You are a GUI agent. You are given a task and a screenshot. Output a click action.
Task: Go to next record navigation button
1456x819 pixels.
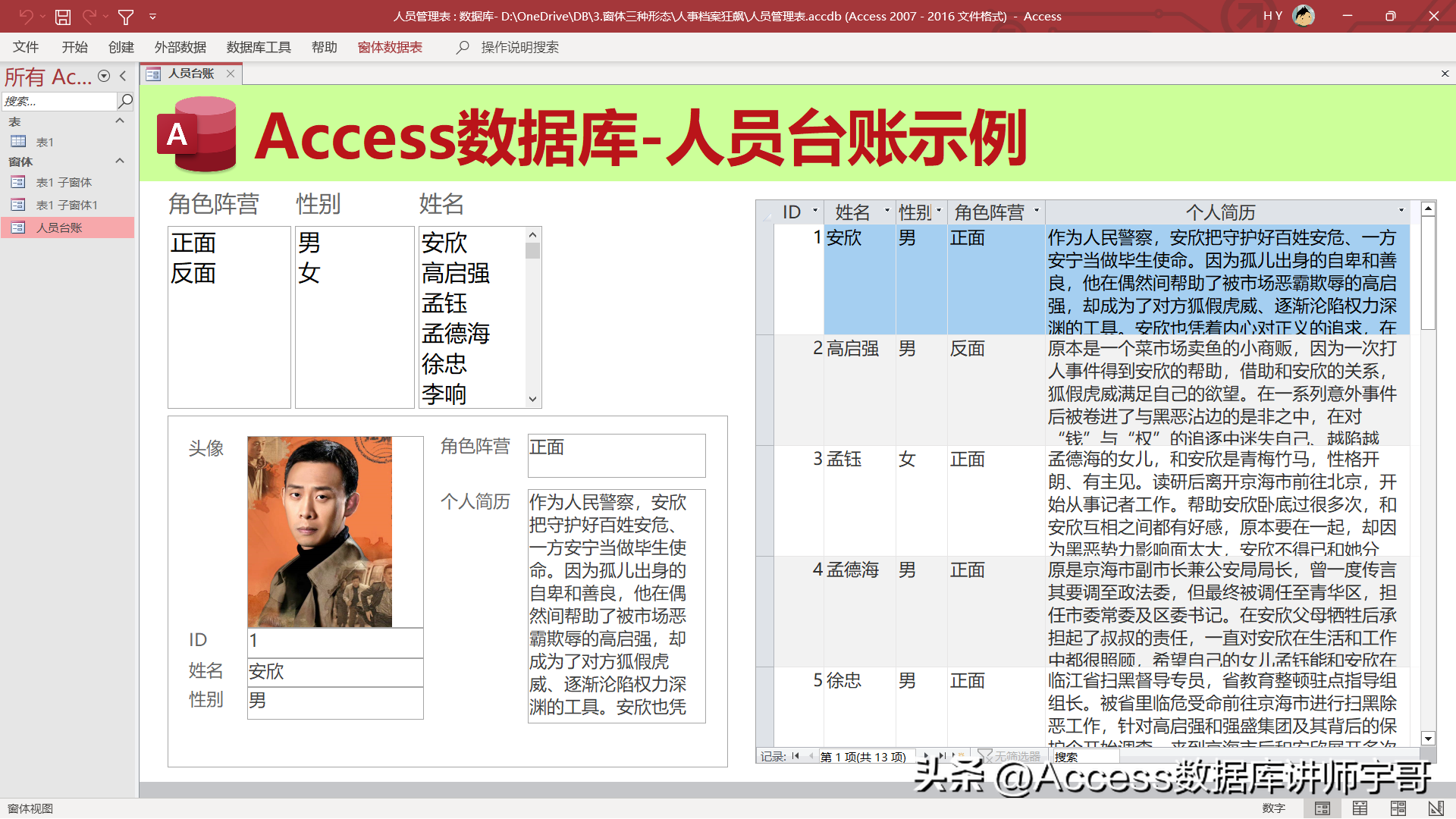tap(926, 756)
